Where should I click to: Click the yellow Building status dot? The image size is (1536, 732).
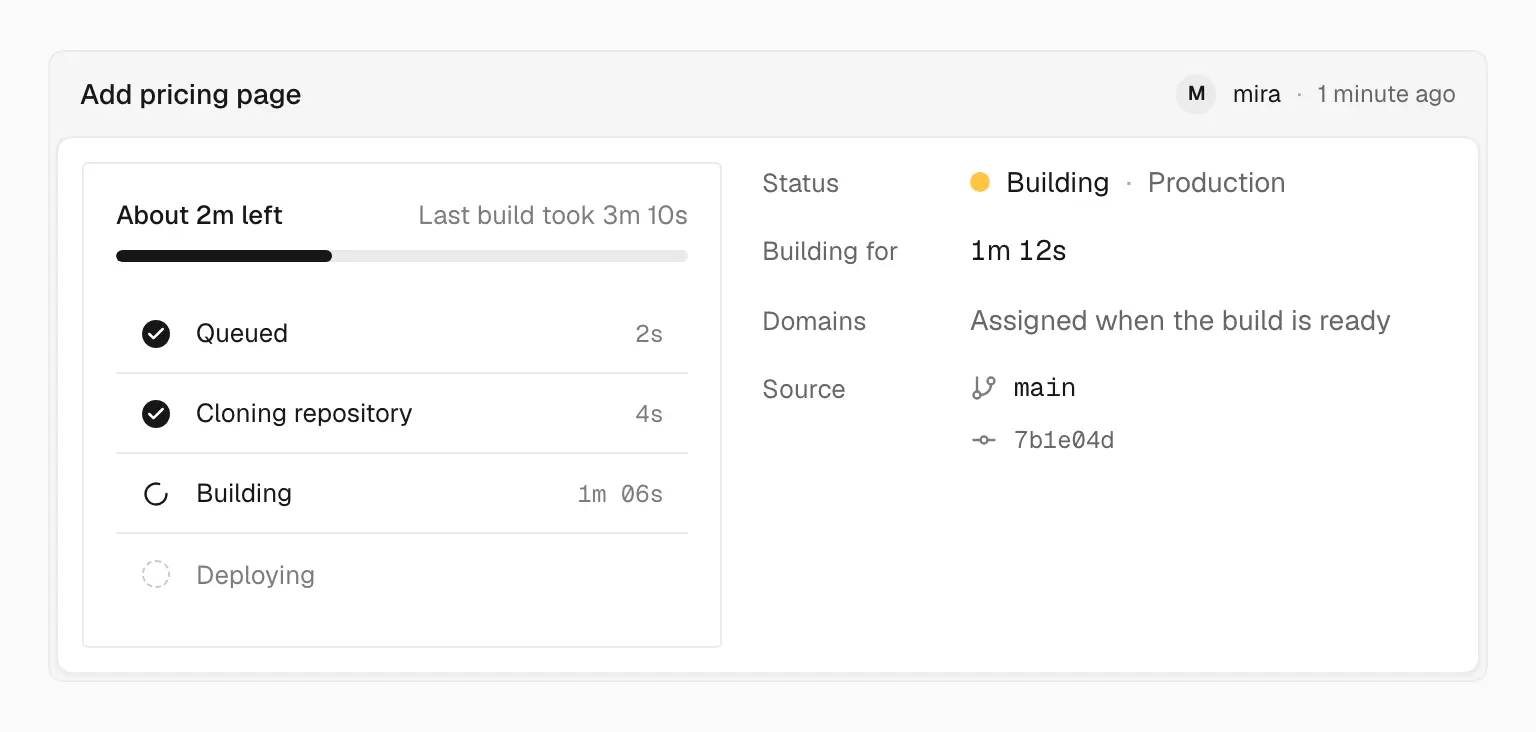[x=980, y=182]
